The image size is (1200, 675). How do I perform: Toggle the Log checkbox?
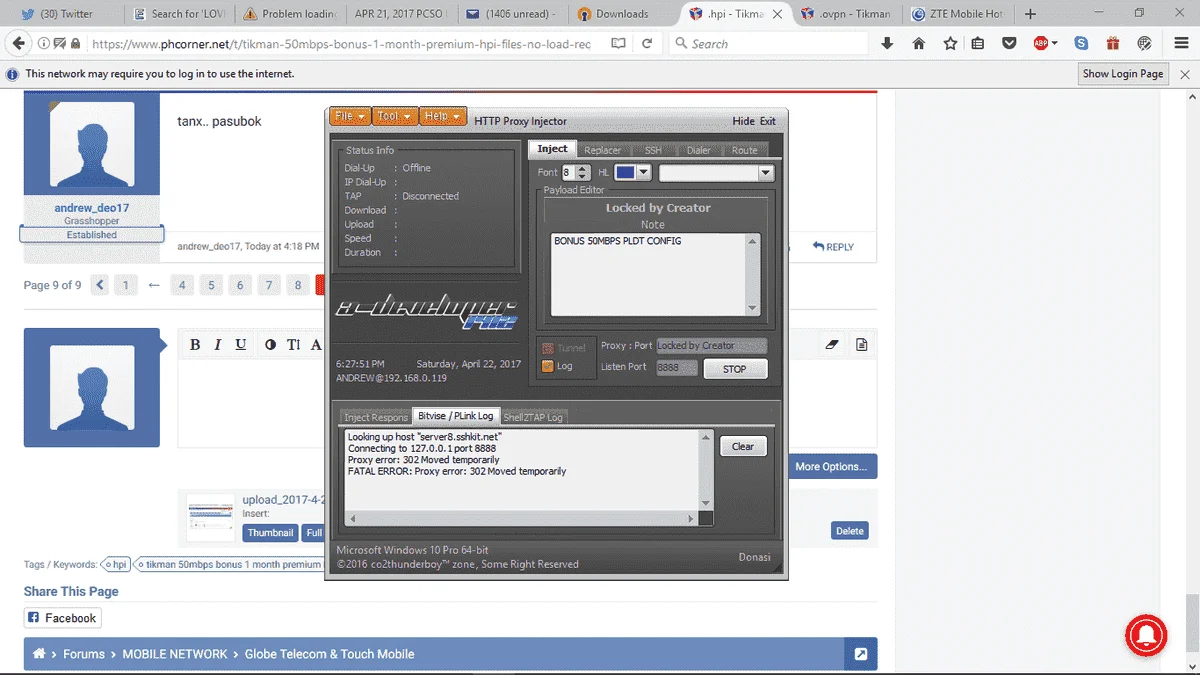(547, 366)
